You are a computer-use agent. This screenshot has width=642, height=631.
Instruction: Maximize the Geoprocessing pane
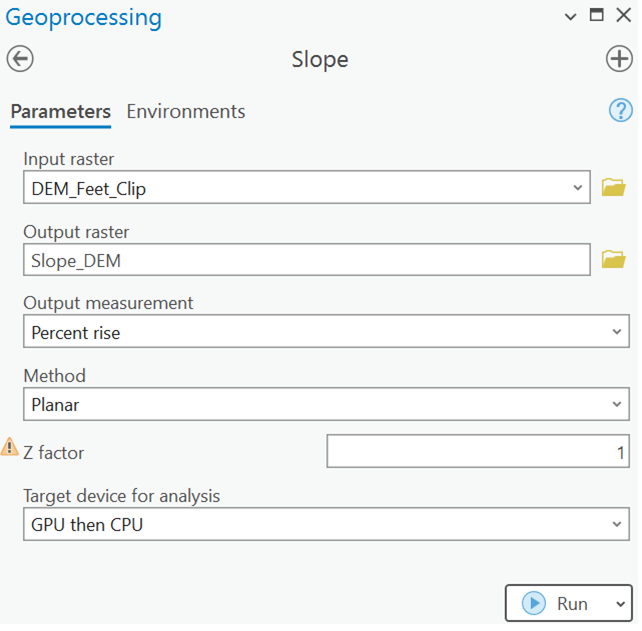pos(597,16)
